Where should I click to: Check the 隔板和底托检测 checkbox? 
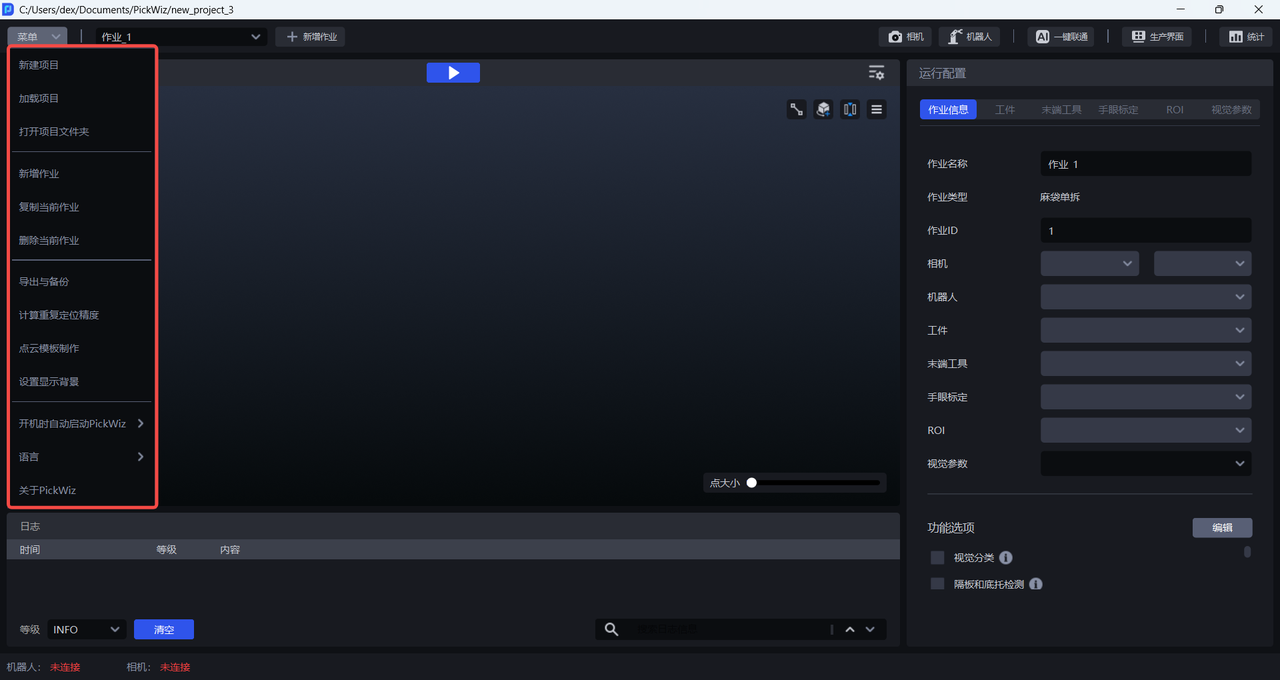click(x=937, y=584)
